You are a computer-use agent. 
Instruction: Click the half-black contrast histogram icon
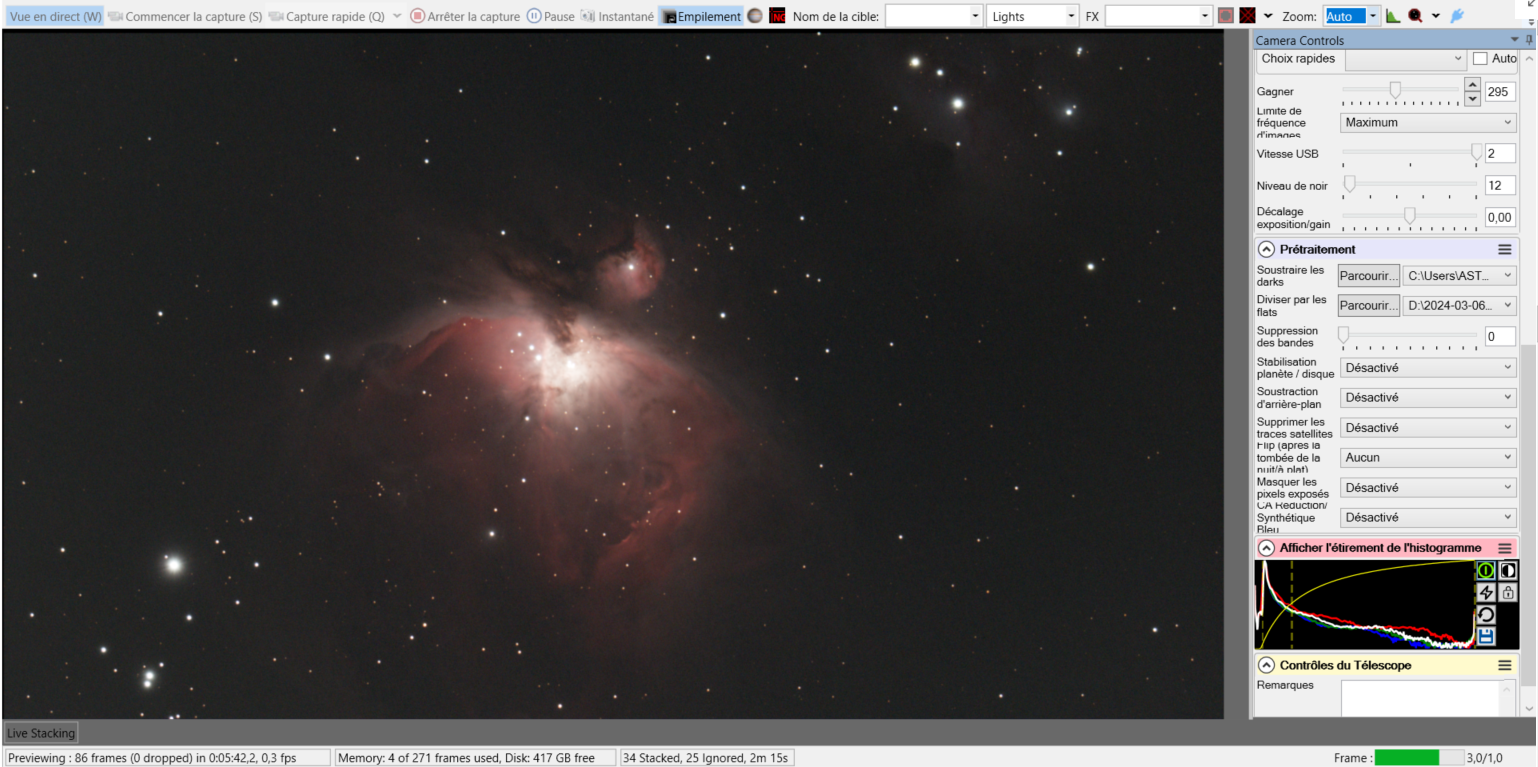pyautogui.click(x=1507, y=570)
